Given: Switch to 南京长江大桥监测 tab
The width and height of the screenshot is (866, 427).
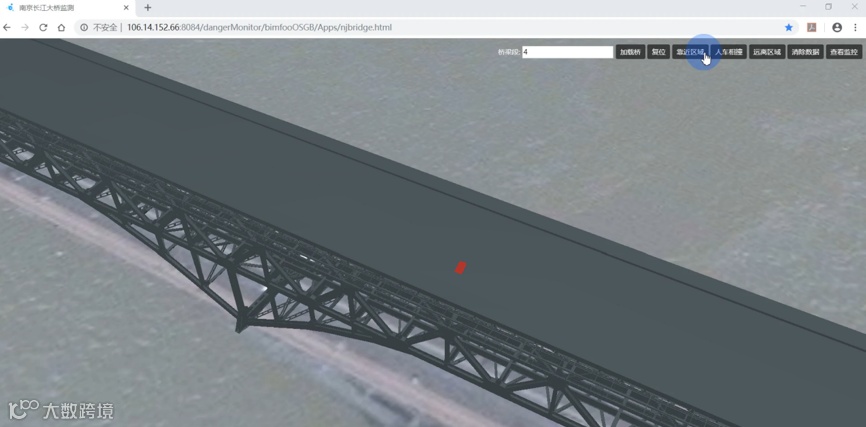Looking at the screenshot, I should (x=68, y=8).
